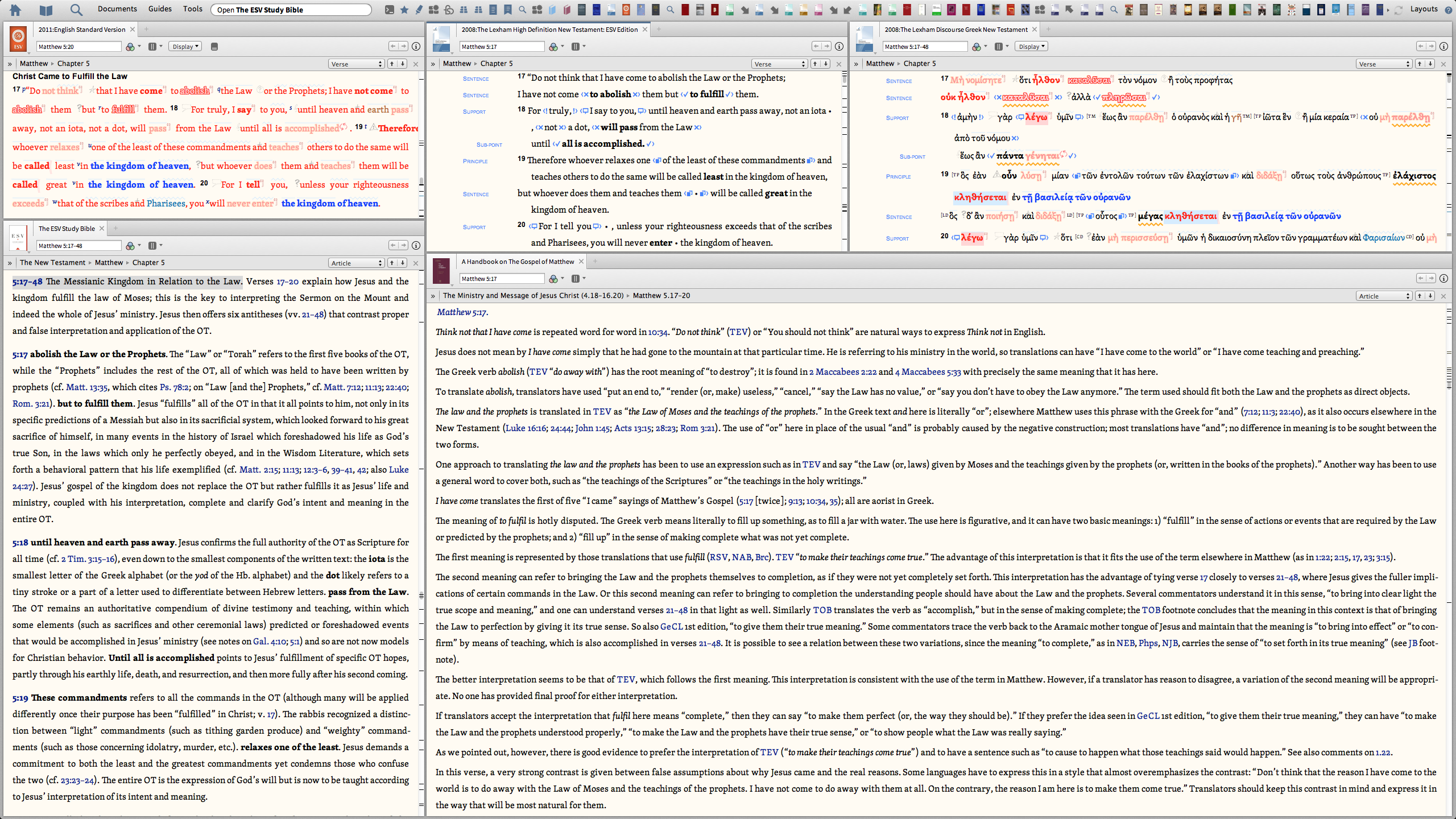Follow the 2 Maccabees 2:22 link

[x=843, y=372]
